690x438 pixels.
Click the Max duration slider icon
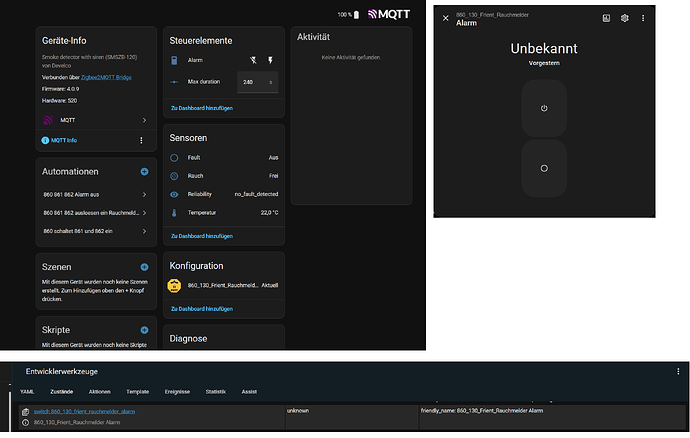(174, 82)
